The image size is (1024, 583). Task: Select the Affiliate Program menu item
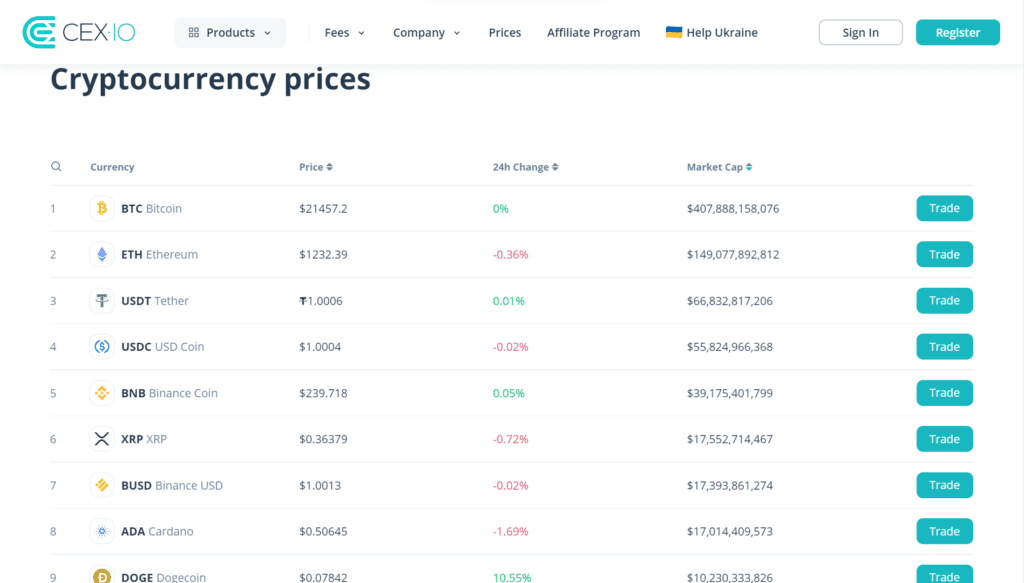593,32
